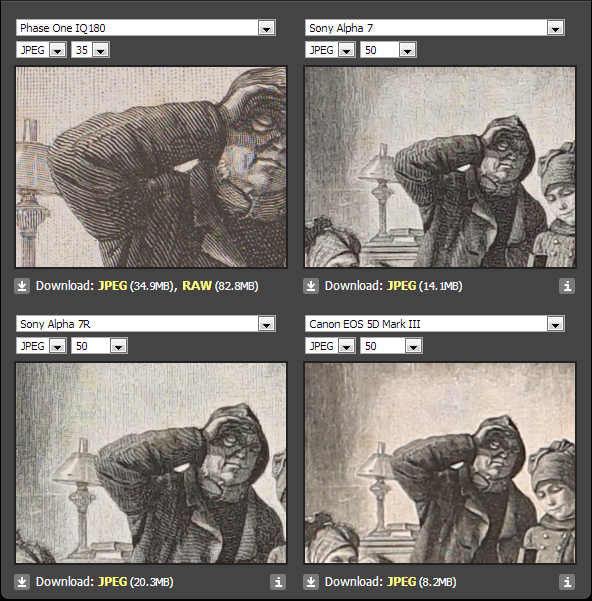592x601 pixels.
Task: Download Sony Alpha 7 JPEG 14.1MB
Action: (401, 286)
